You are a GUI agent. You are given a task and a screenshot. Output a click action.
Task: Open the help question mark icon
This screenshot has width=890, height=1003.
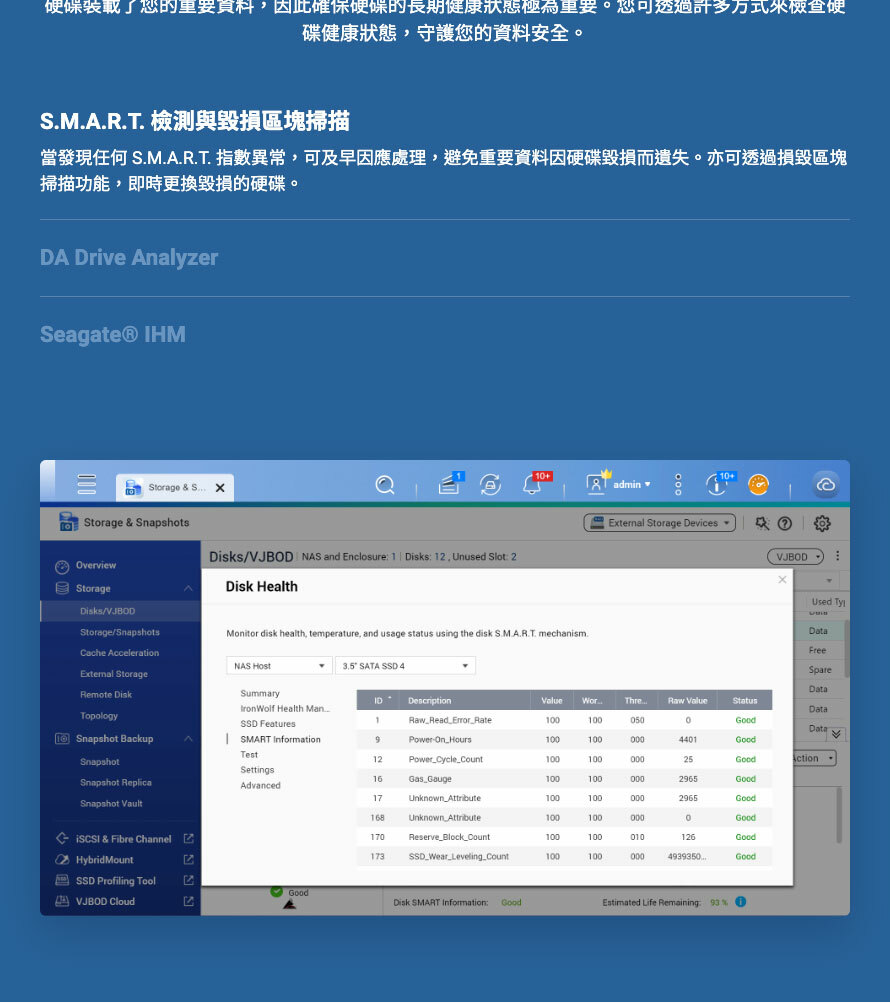(x=784, y=523)
